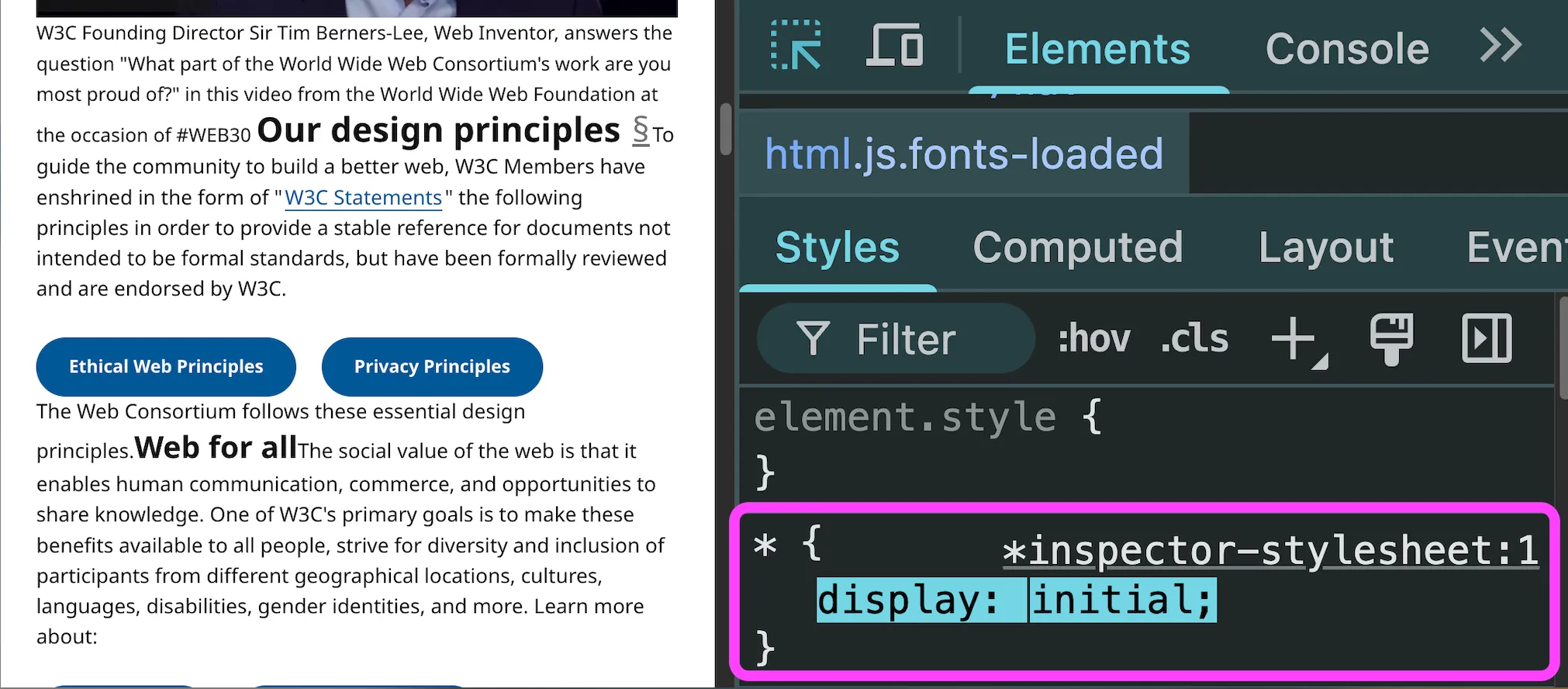Screen dimensions: 1568x689
Task: Open the Layout tab
Action: coord(1326,248)
